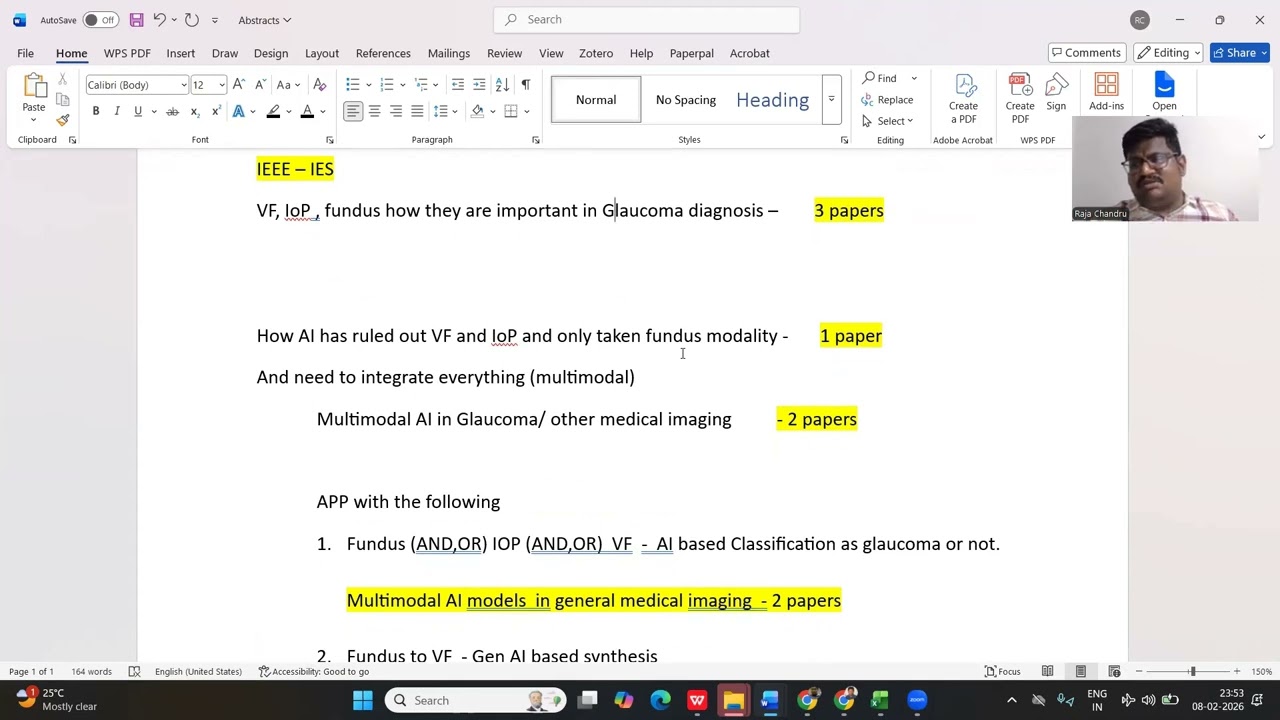
Task: Open Windows Start menu
Action: pos(363,700)
